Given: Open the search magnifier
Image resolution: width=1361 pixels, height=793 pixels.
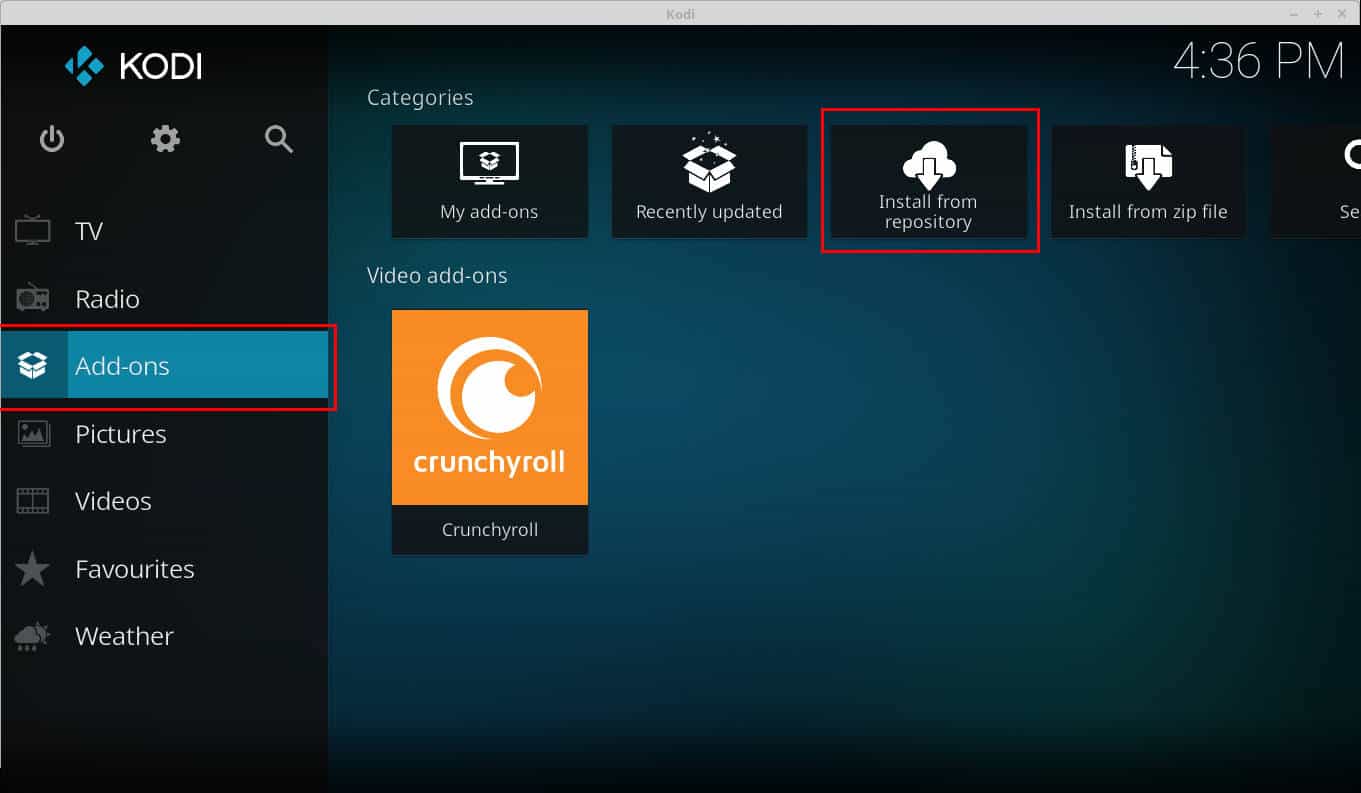Looking at the screenshot, I should [x=279, y=139].
